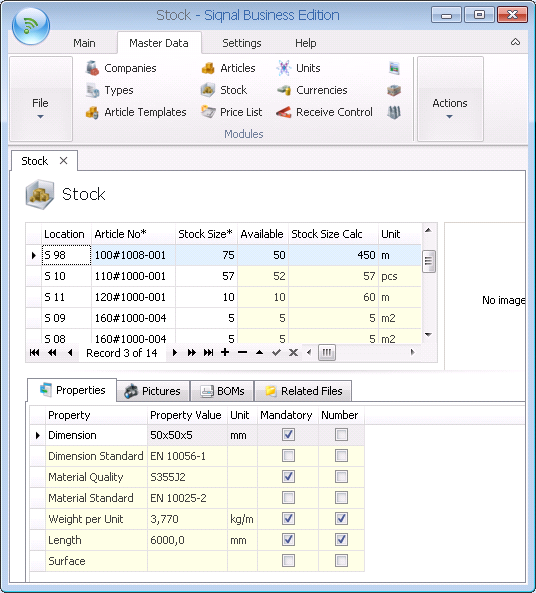
Task: Click stock grid scroll up arrow
Action: 428,230
